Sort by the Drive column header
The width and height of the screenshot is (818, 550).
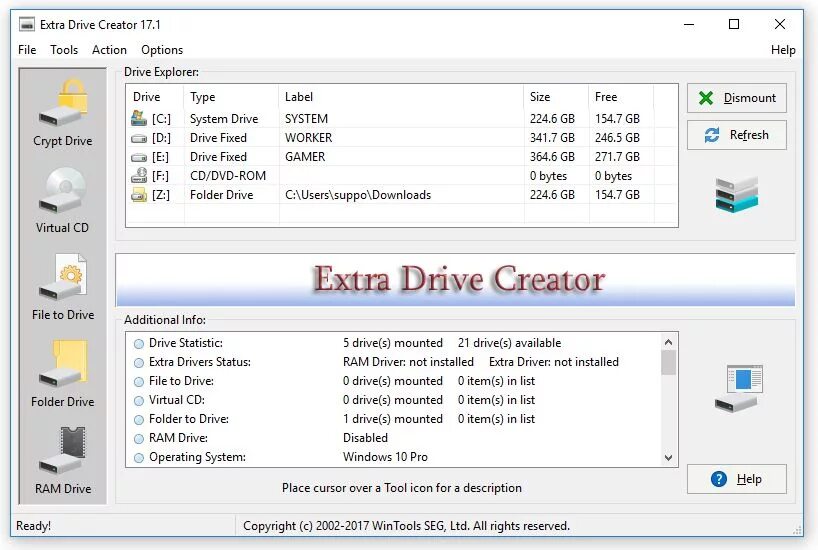point(155,97)
